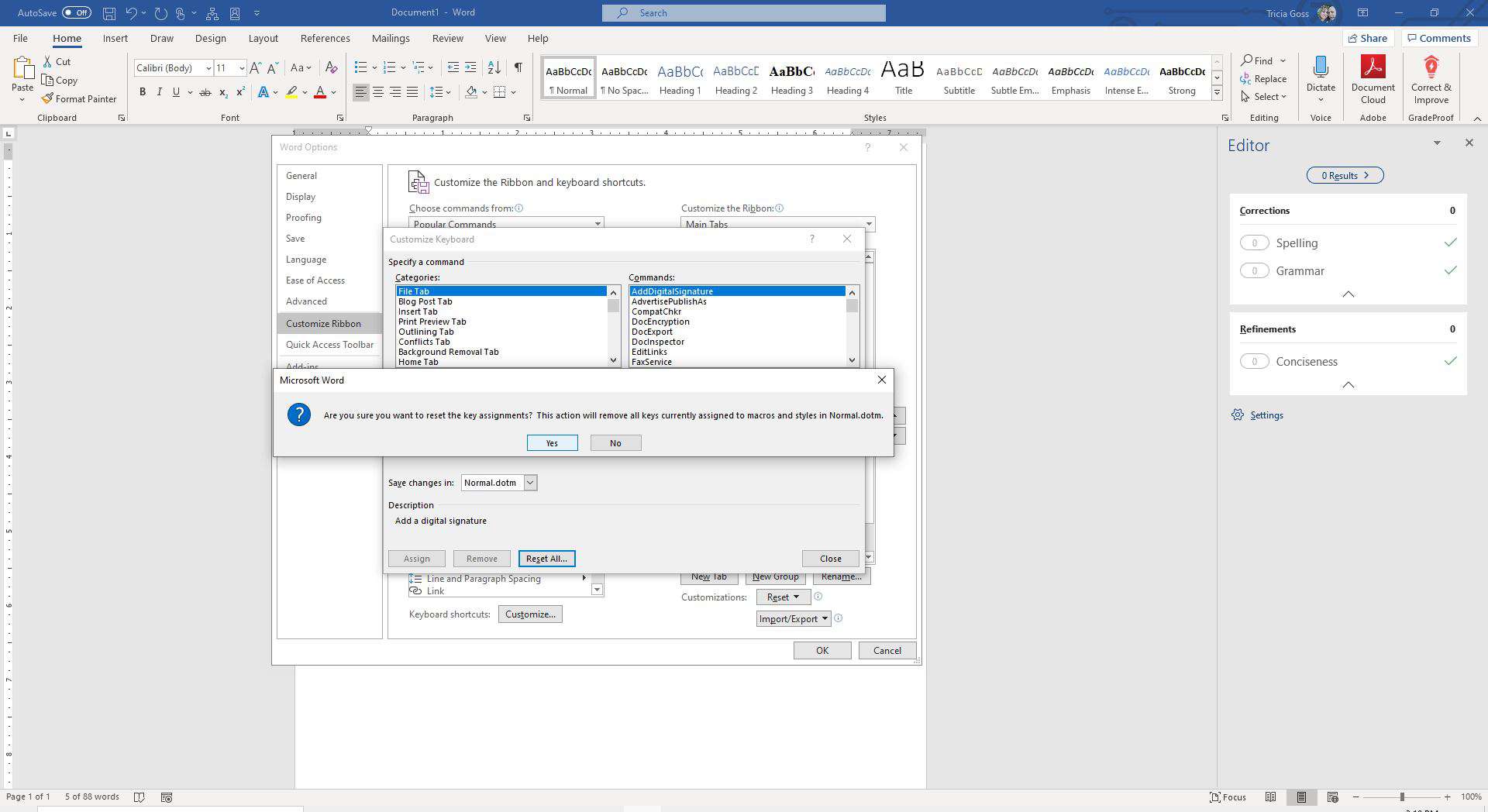Open Save changes in Normal.dotm dropdown
Viewport: 1488px width, 812px height.
[530, 483]
